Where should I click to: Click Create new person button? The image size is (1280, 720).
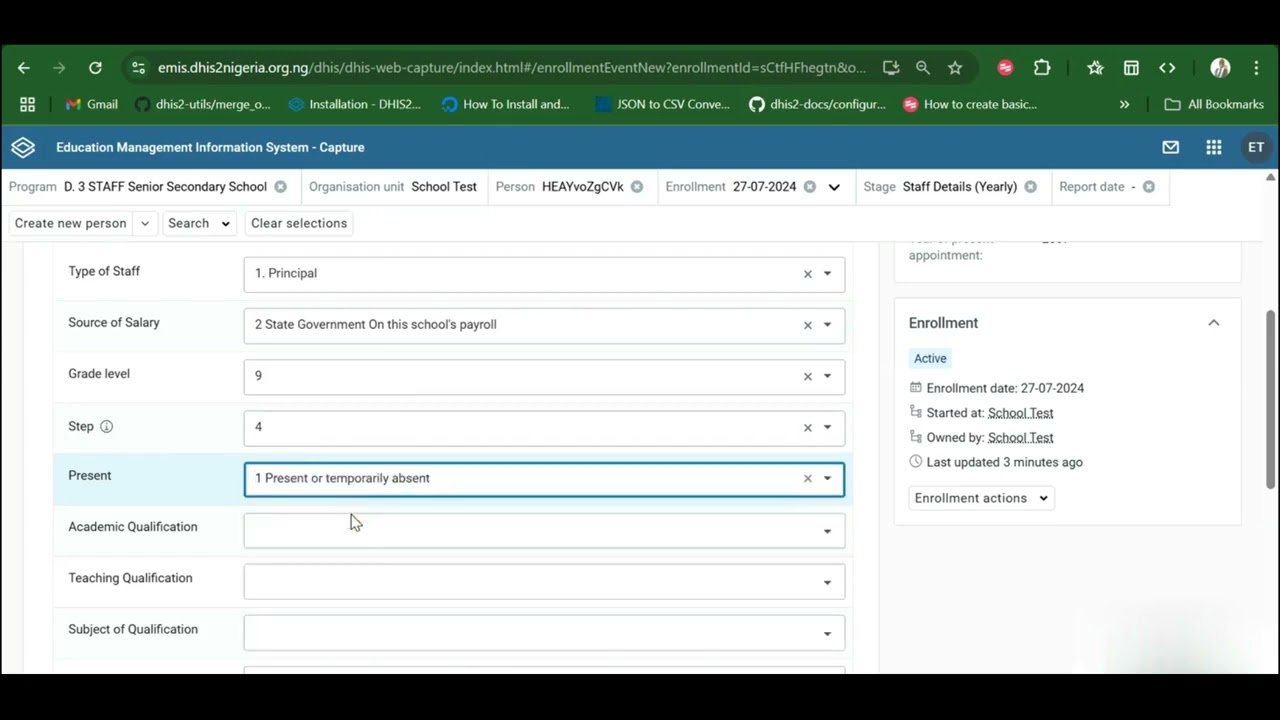pos(71,223)
